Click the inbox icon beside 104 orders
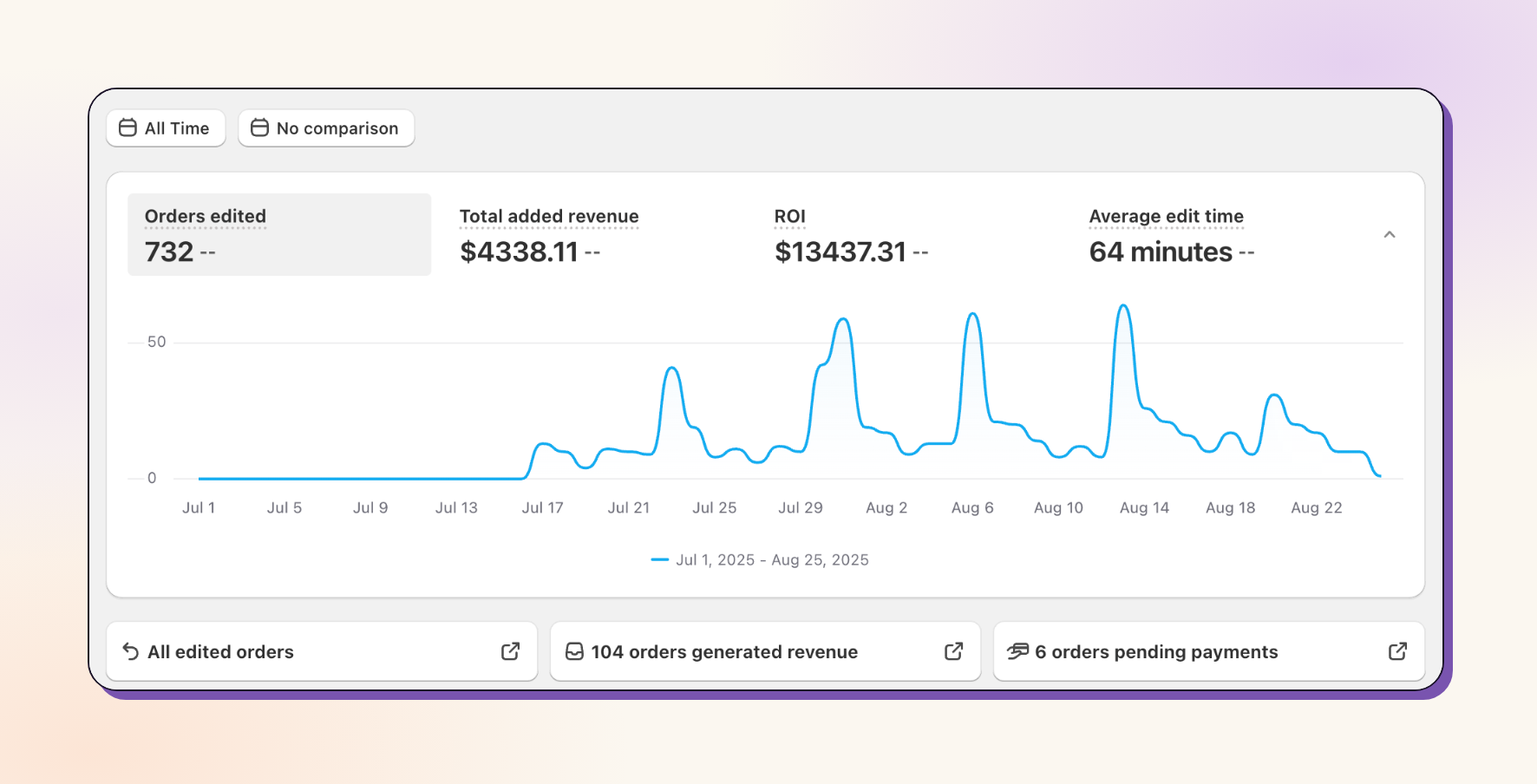 pos(574,651)
